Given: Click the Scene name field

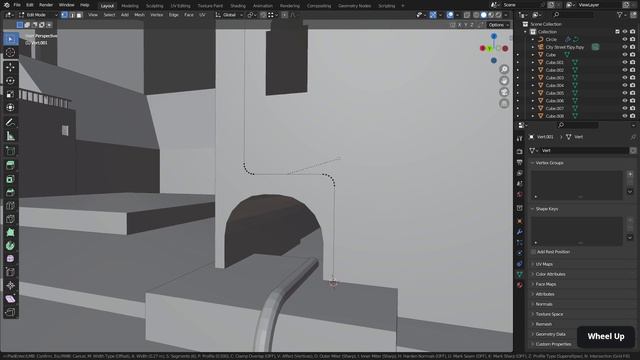Looking at the screenshot, I should pyautogui.click(x=522, y=5).
